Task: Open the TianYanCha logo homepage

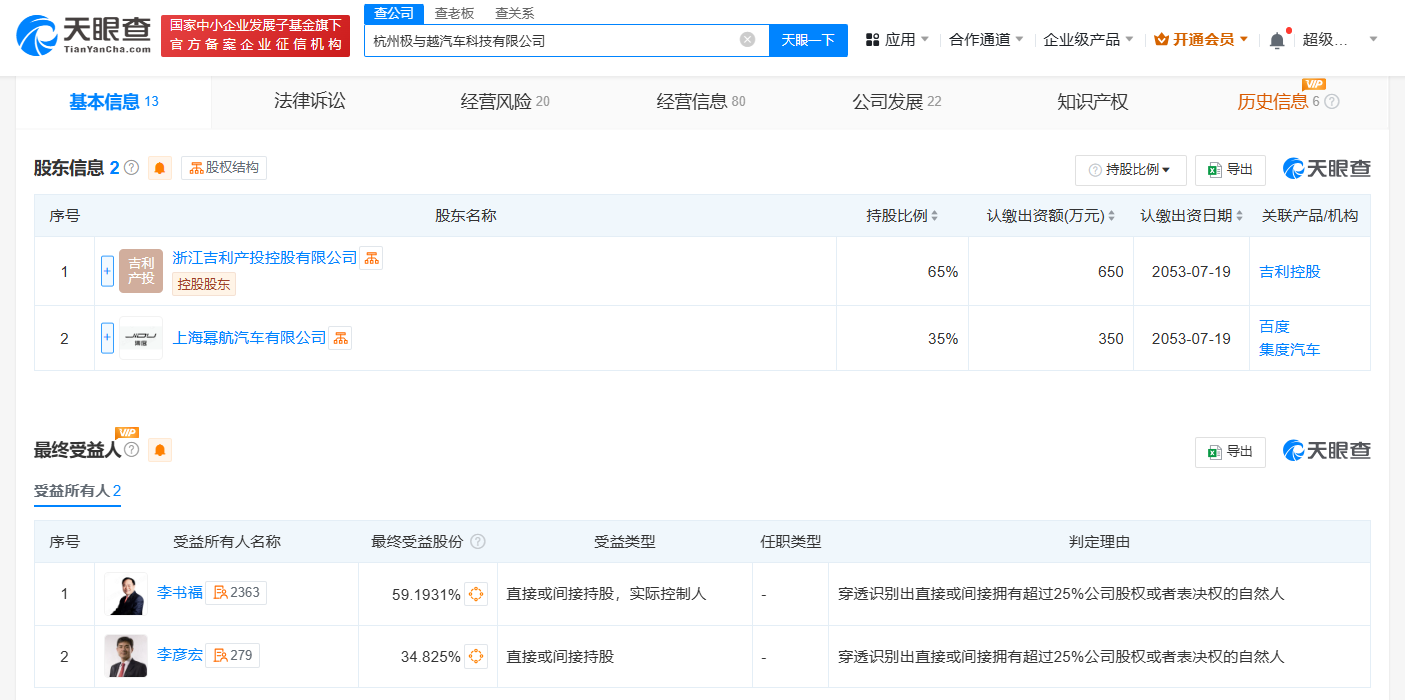Action: (x=83, y=35)
